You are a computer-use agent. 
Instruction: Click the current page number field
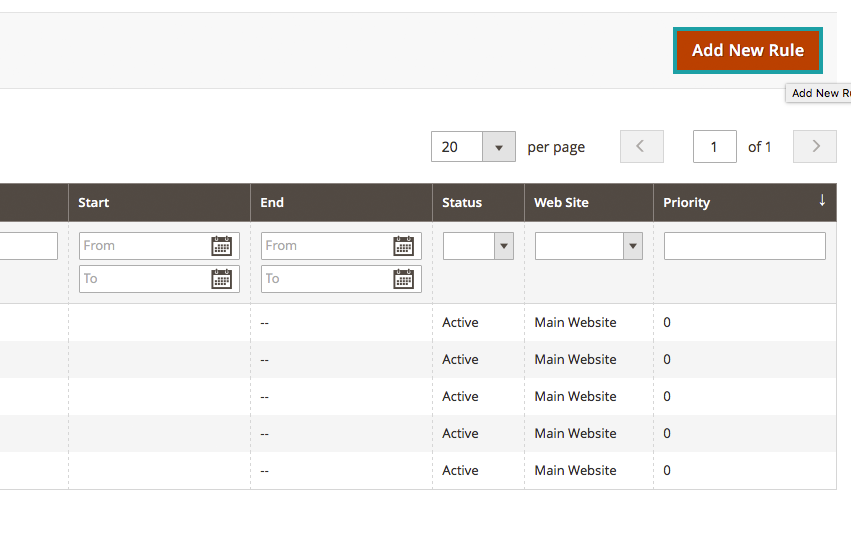(714, 147)
